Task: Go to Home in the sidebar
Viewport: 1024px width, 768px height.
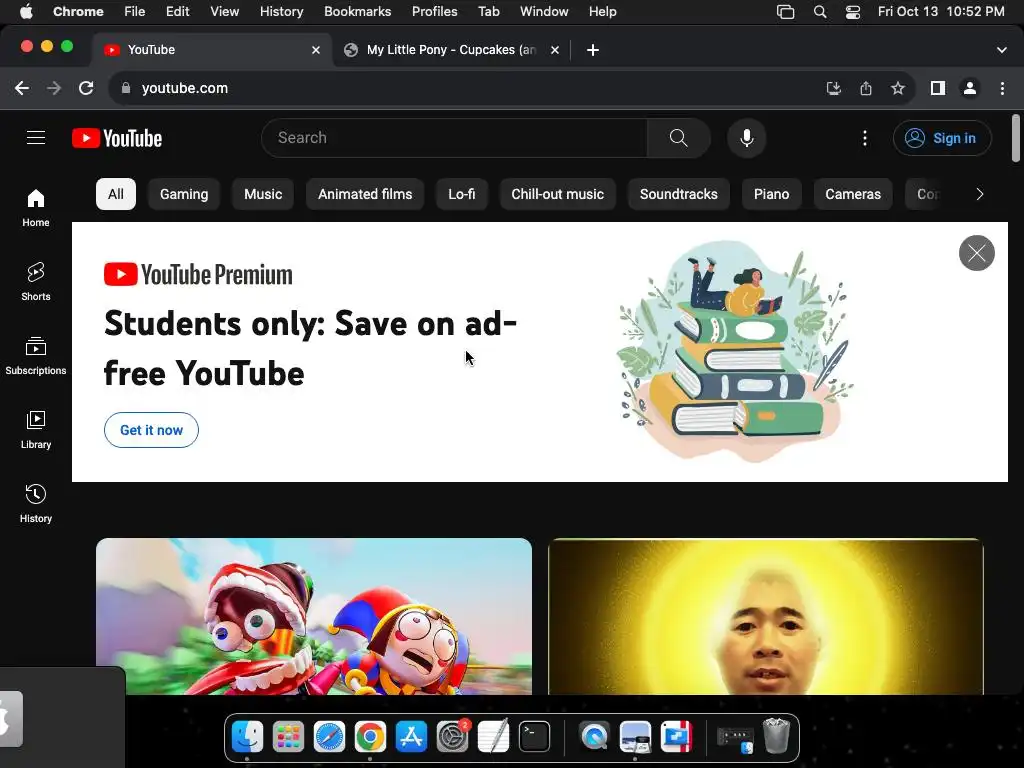Action: click(36, 208)
